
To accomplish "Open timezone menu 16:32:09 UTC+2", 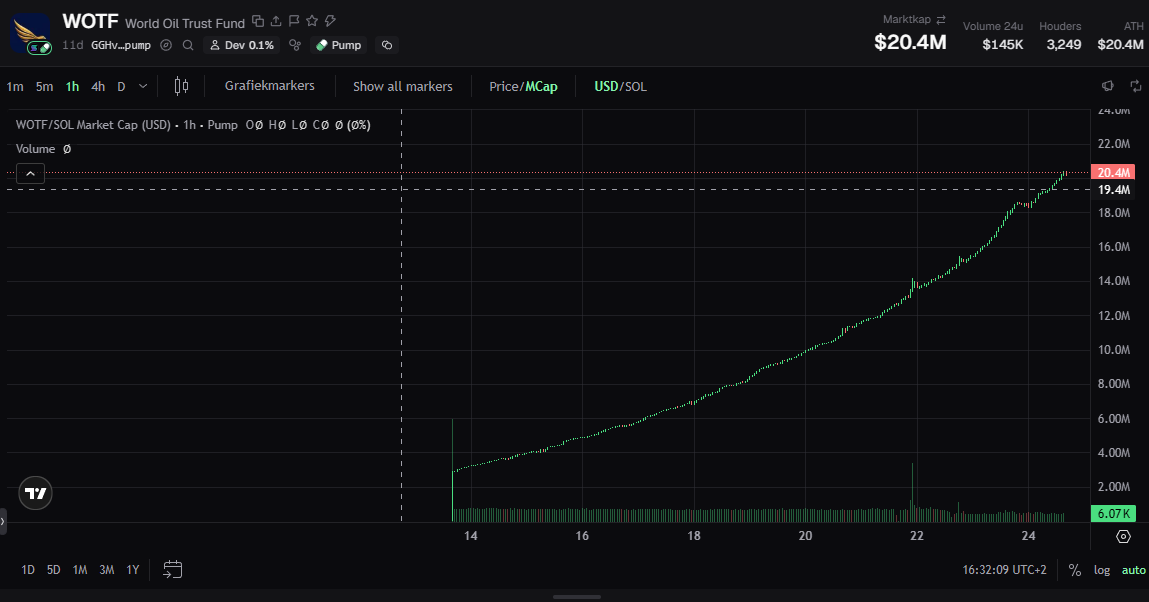I will pyautogui.click(x=1005, y=570).
